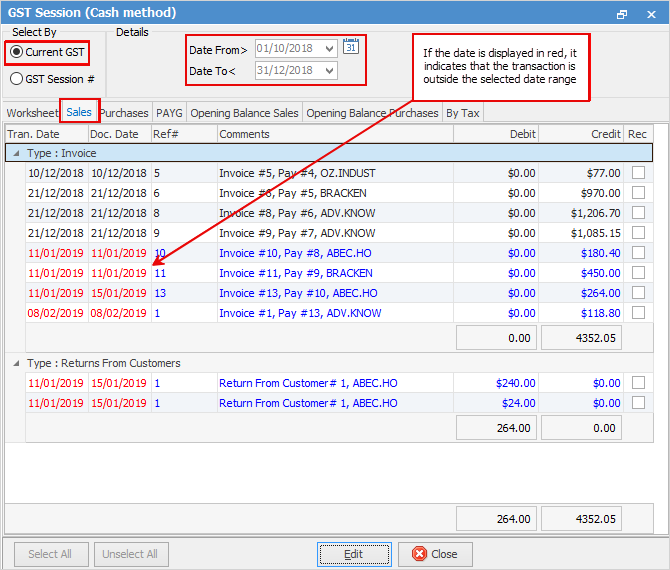The height and width of the screenshot is (570, 670).
Task: Sort by the Comments column header
Action: tap(335, 134)
